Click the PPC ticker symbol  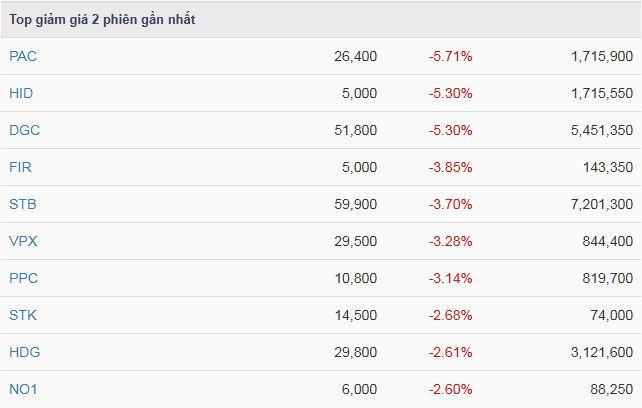tap(24, 278)
